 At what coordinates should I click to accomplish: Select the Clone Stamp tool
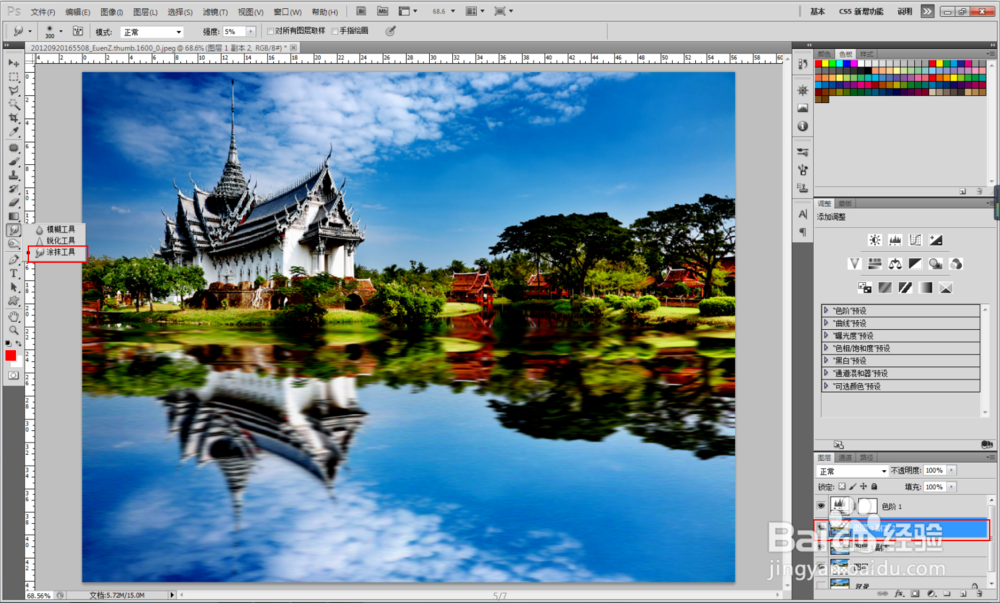point(13,175)
